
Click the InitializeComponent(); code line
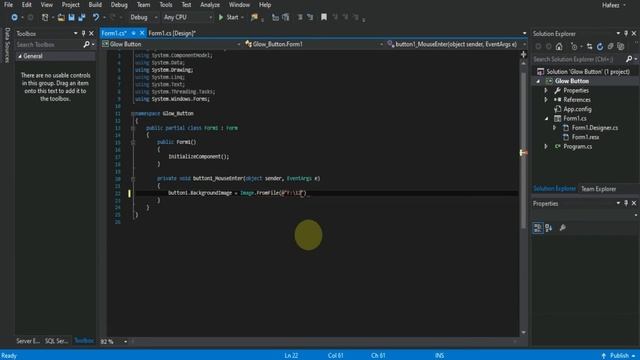199,156
